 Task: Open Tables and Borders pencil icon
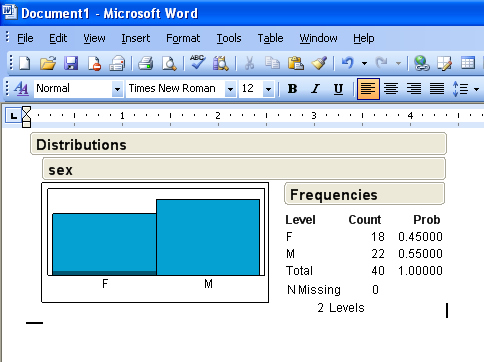click(444, 63)
